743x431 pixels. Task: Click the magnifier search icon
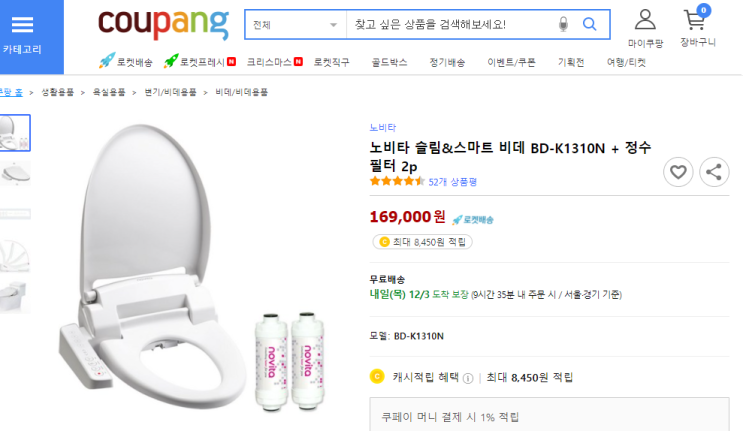tap(590, 24)
